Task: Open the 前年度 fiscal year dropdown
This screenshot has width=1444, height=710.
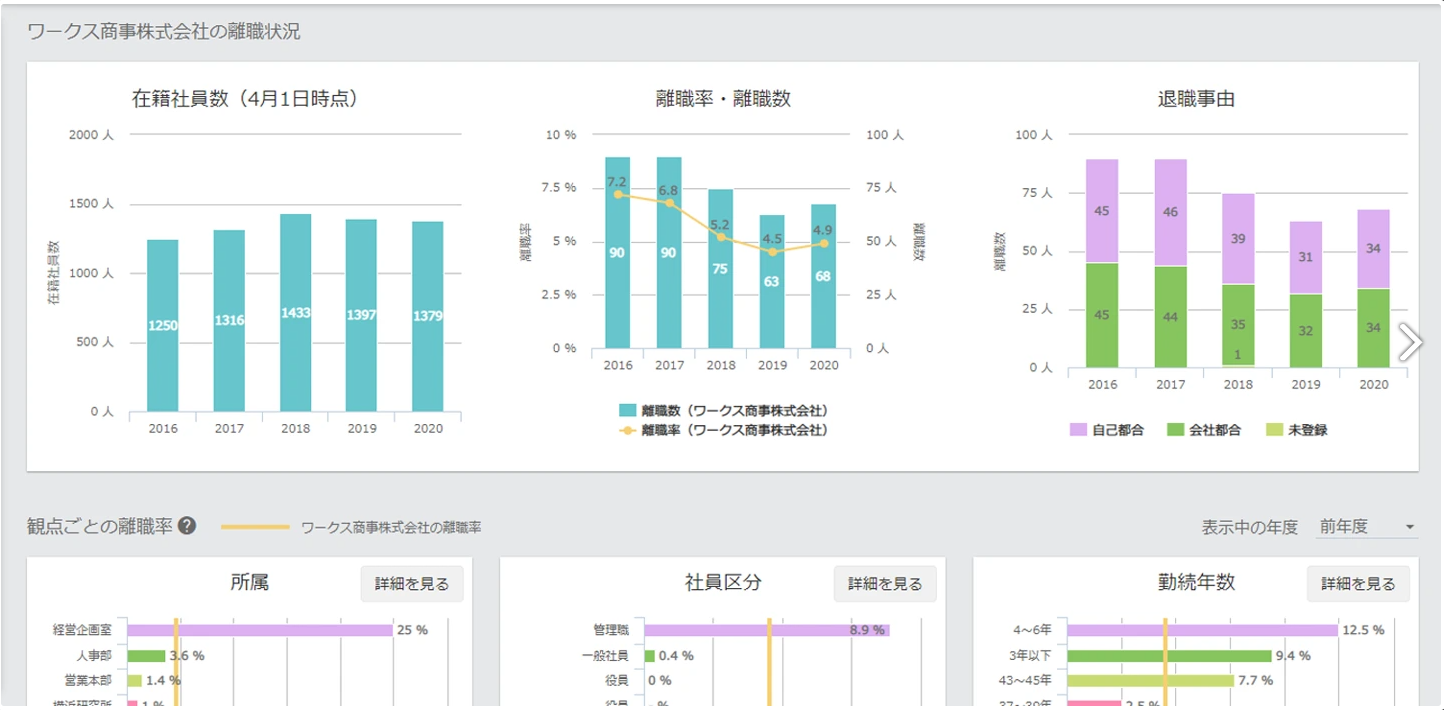Action: (1366, 527)
